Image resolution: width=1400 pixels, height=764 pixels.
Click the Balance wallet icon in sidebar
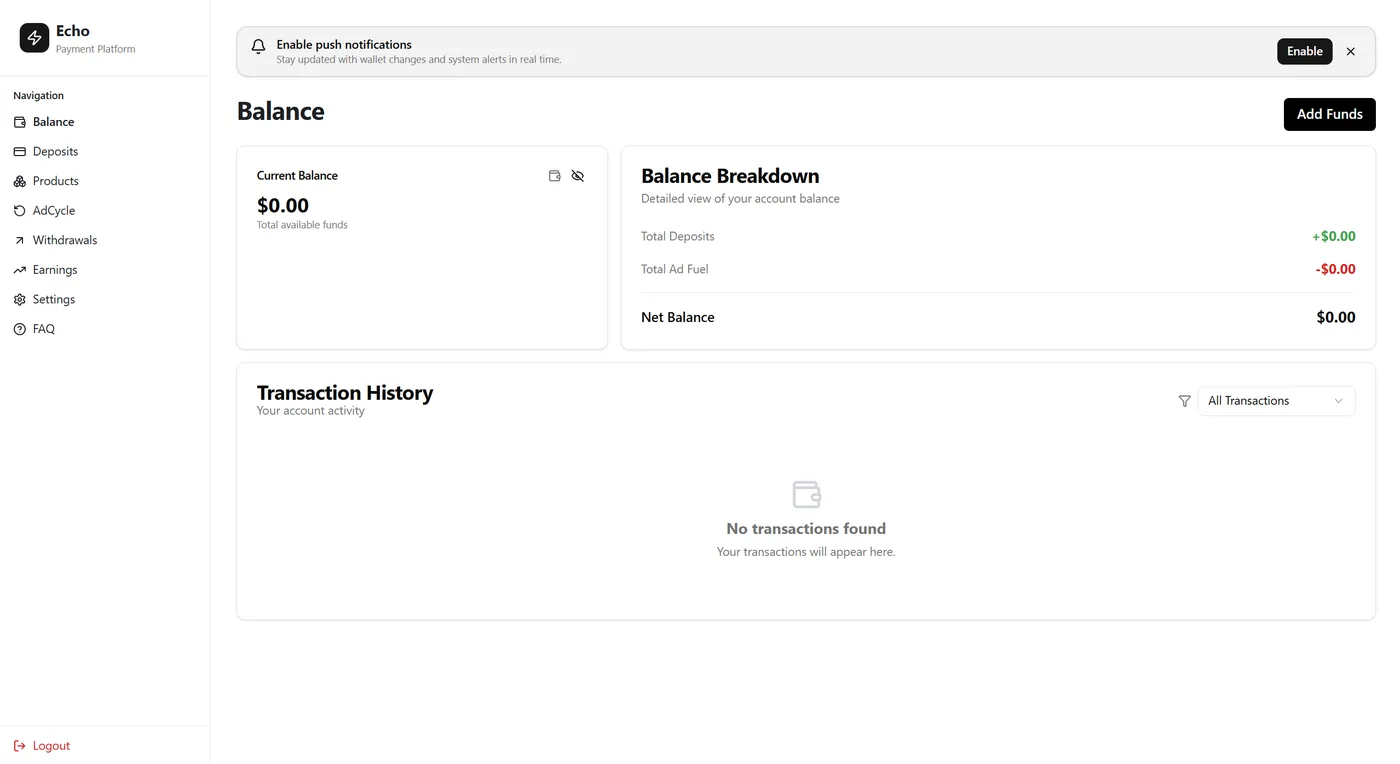click(x=19, y=122)
